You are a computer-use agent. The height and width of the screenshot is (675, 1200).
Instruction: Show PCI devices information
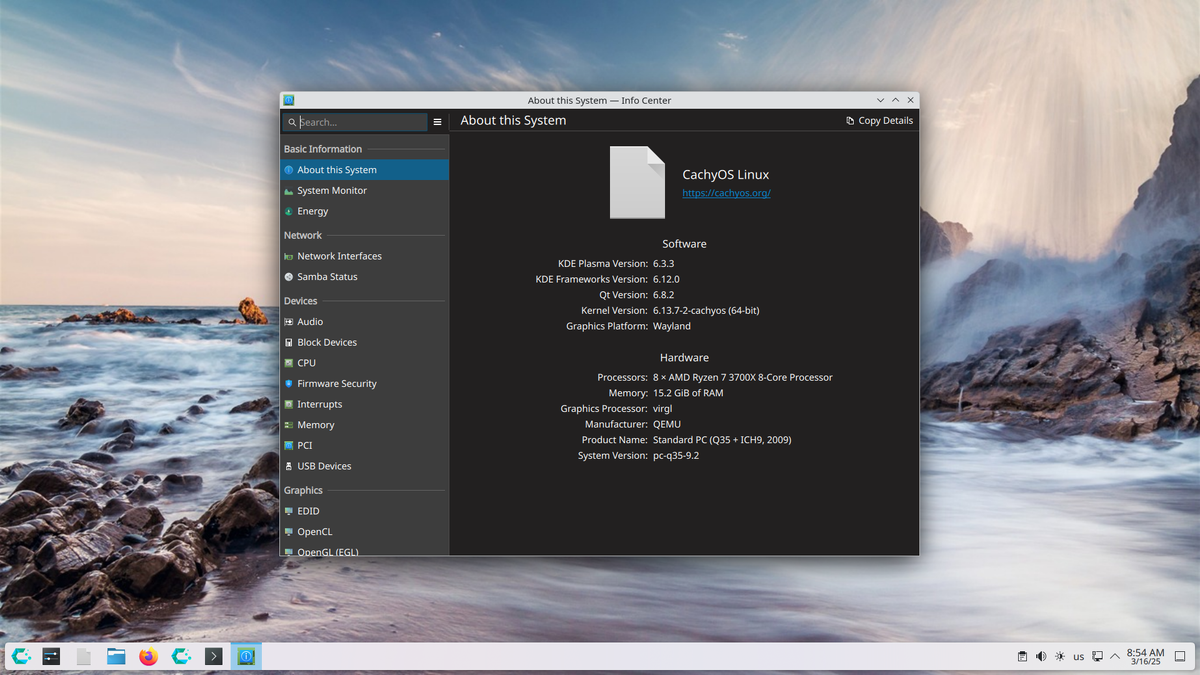[364, 446]
